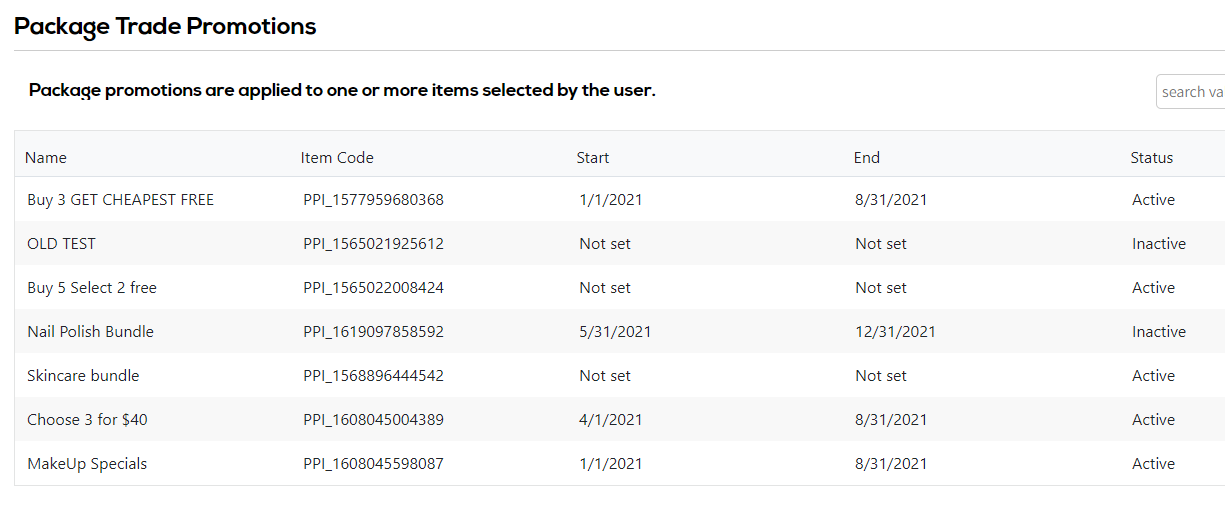Click the Package Trade Promotions heading

click(165, 26)
